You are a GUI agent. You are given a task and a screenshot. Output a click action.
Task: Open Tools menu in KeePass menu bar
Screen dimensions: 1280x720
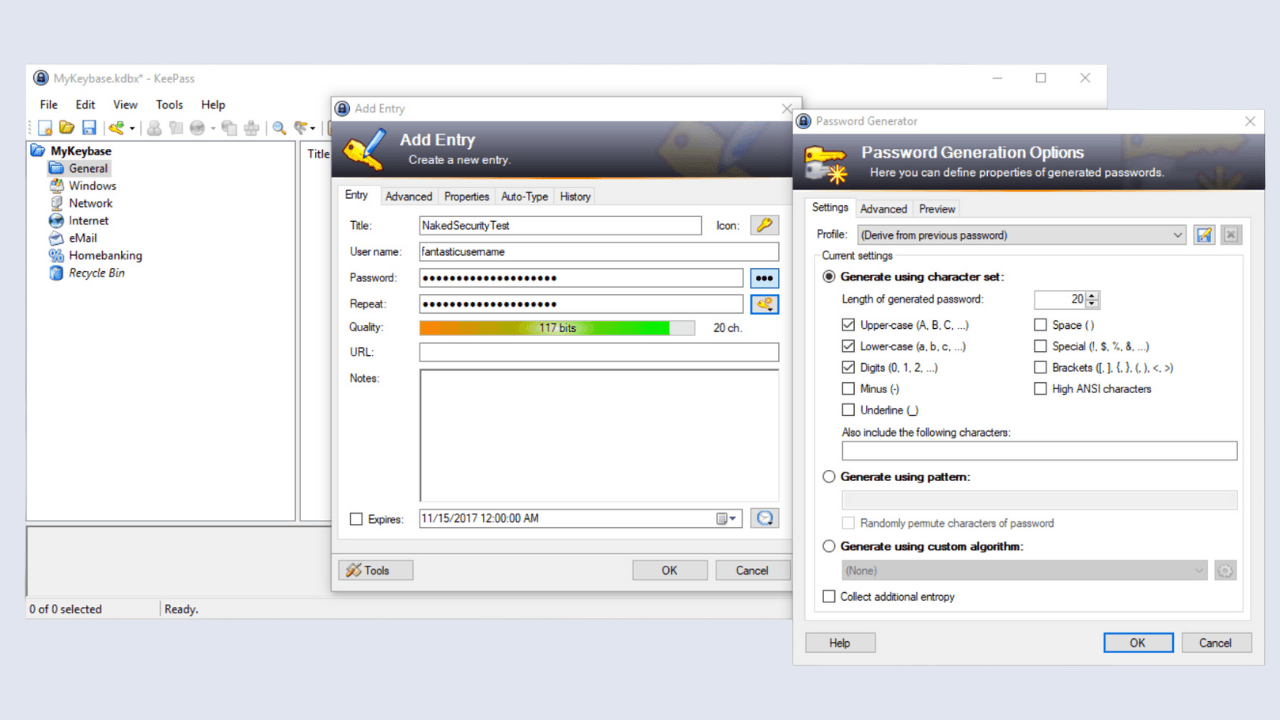coord(169,104)
